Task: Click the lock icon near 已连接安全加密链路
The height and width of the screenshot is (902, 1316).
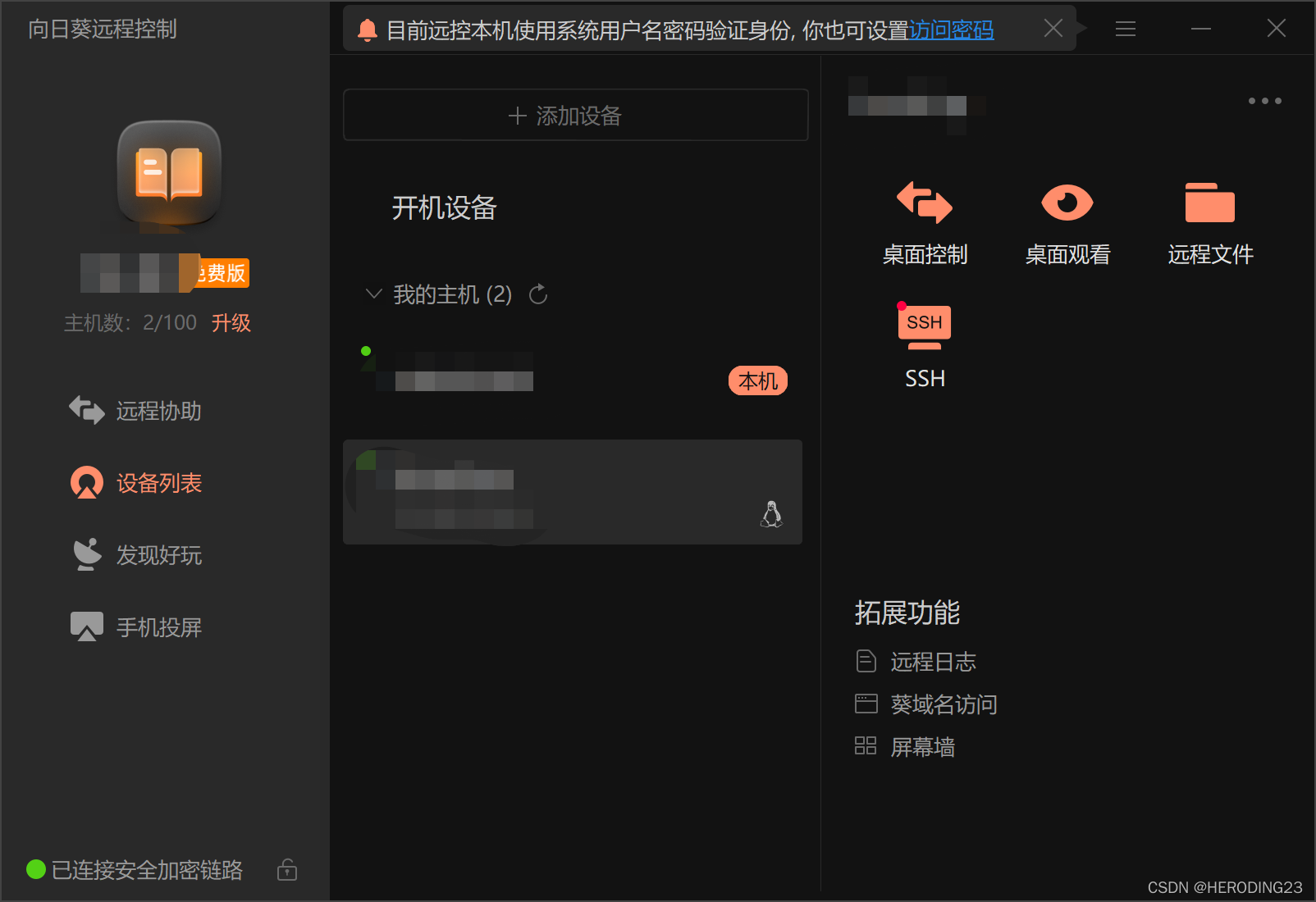Action: pyautogui.click(x=286, y=870)
